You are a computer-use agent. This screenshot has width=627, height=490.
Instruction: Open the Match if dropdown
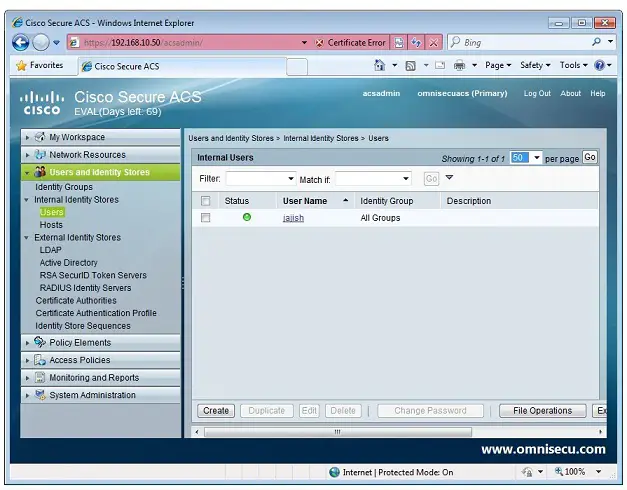pyautogui.click(x=373, y=178)
